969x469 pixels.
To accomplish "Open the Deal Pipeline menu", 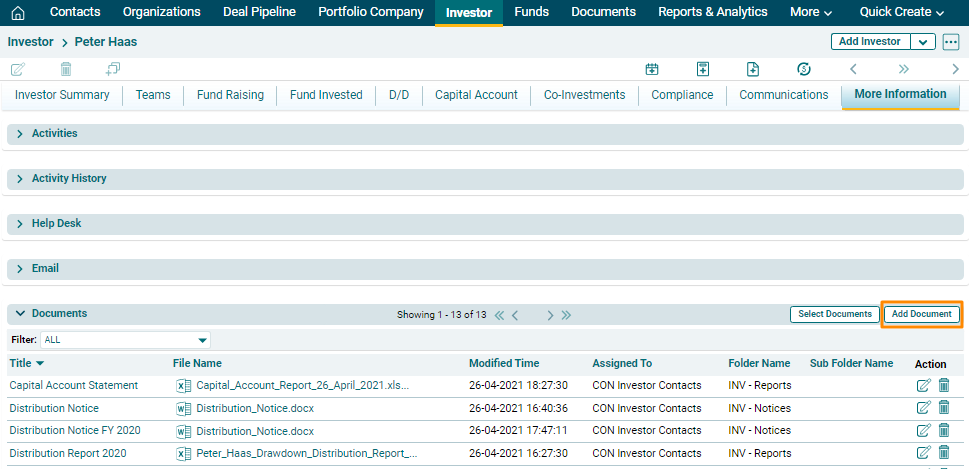I will point(259,12).
